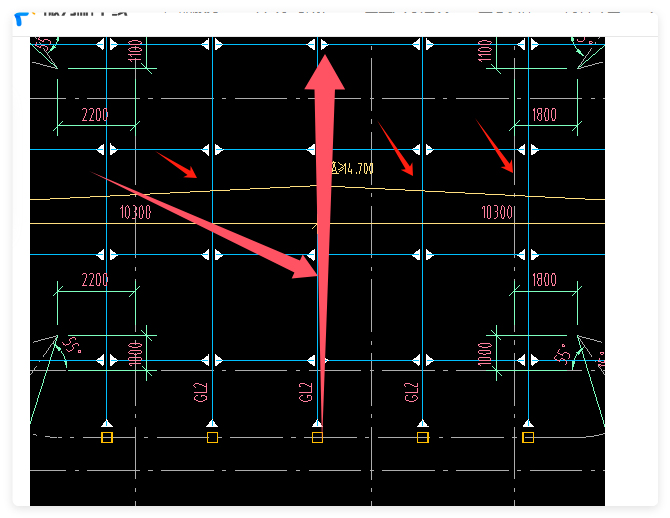670x518 pixels.
Task: Select the upper 2200 dimension text
Action: 95,115
